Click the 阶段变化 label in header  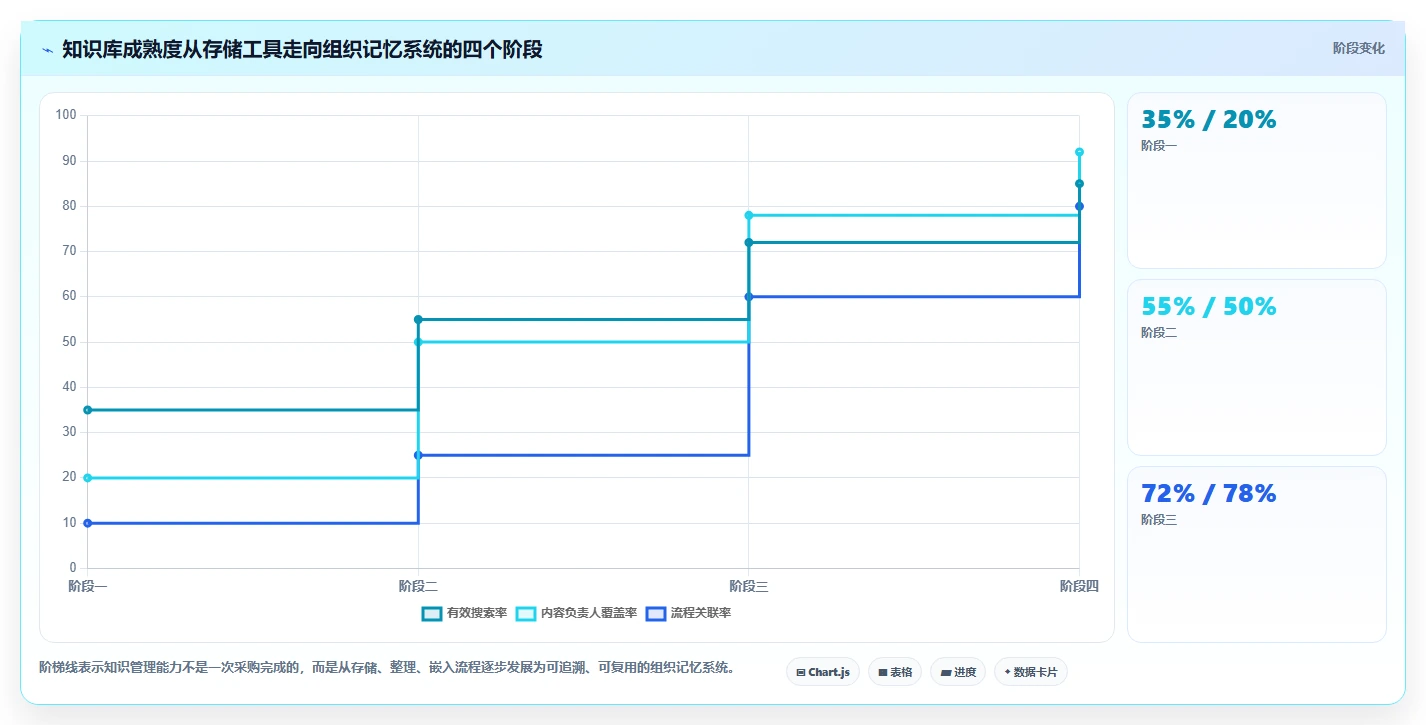click(x=1359, y=48)
